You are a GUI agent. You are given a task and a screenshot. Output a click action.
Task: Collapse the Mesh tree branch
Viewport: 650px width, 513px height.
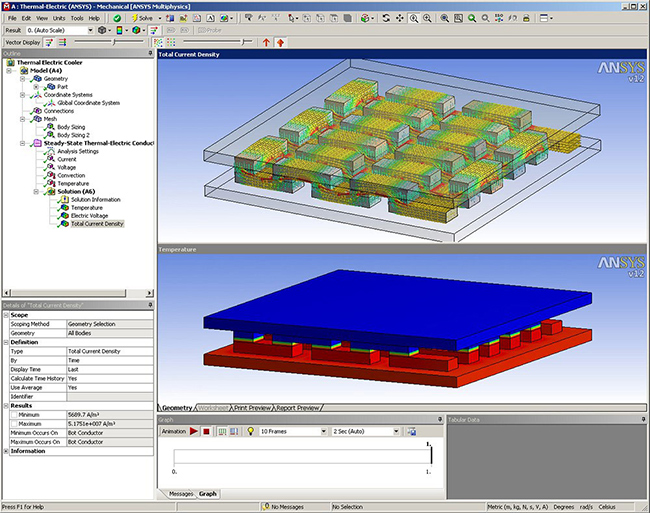pyautogui.click(x=23, y=118)
